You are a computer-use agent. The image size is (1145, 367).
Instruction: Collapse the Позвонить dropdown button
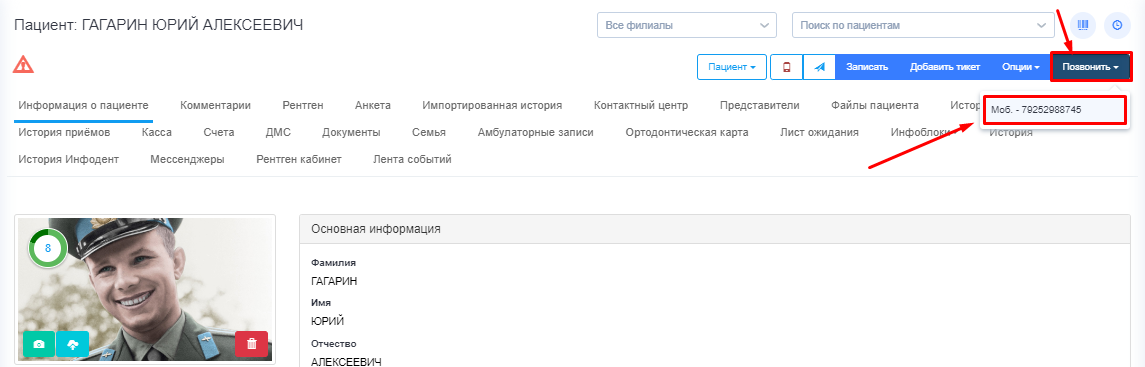click(x=1091, y=66)
